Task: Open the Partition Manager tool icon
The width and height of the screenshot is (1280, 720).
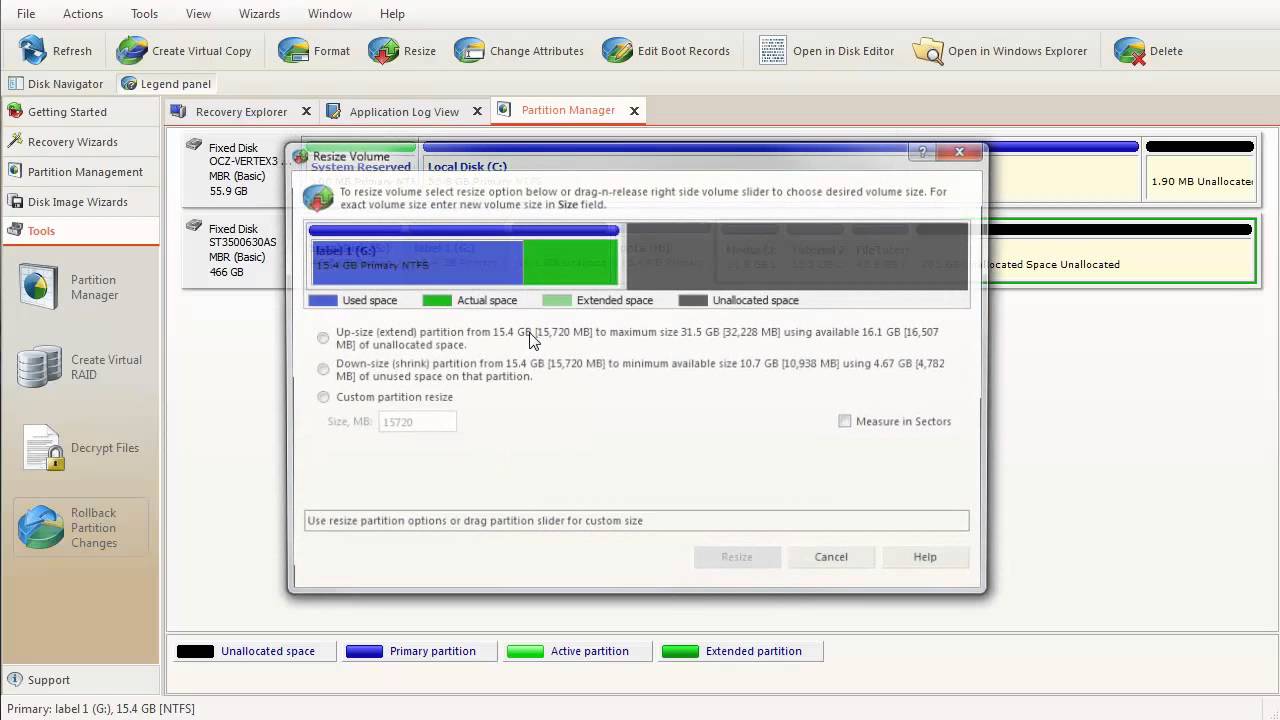Action: (x=39, y=287)
